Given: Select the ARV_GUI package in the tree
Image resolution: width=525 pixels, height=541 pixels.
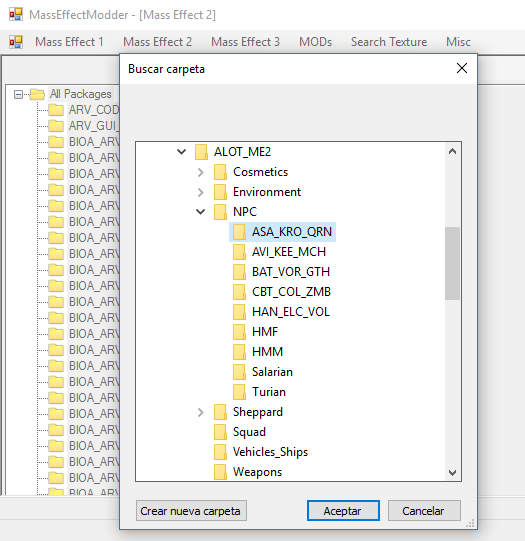Looking at the screenshot, I should coord(93,126).
